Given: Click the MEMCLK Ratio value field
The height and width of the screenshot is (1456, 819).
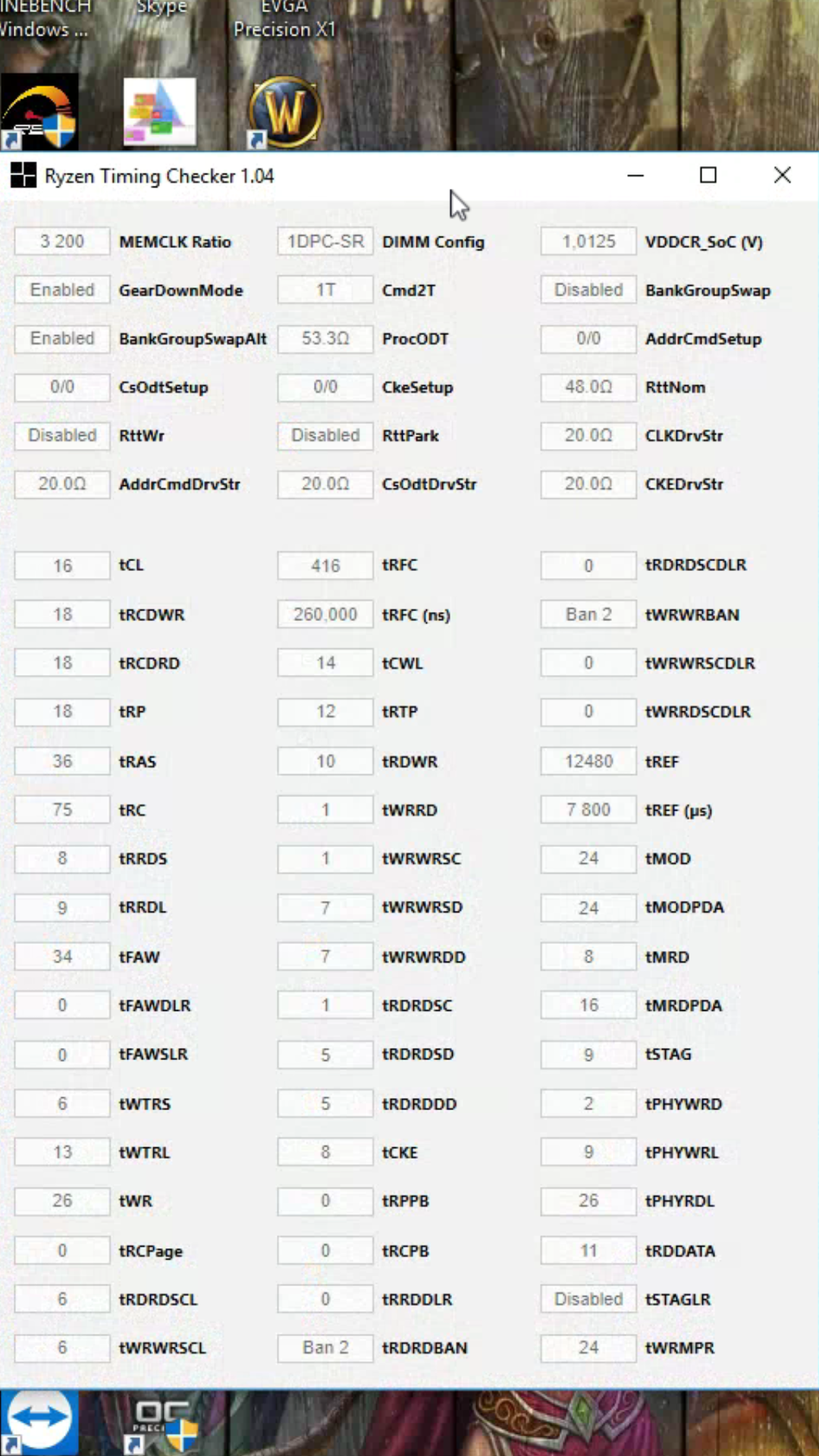Looking at the screenshot, I should point(62,242).
